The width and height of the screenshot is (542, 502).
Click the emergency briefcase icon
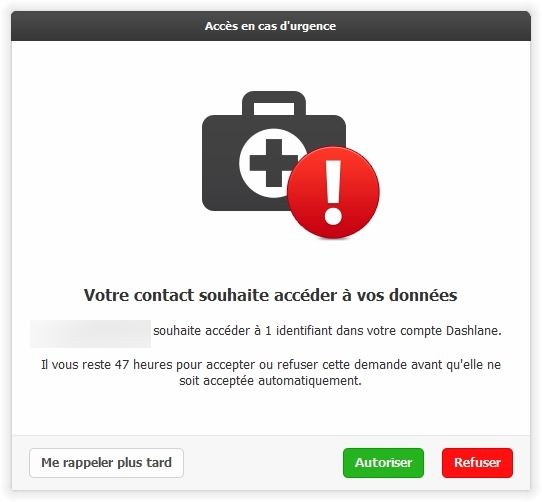click(274, 151)
